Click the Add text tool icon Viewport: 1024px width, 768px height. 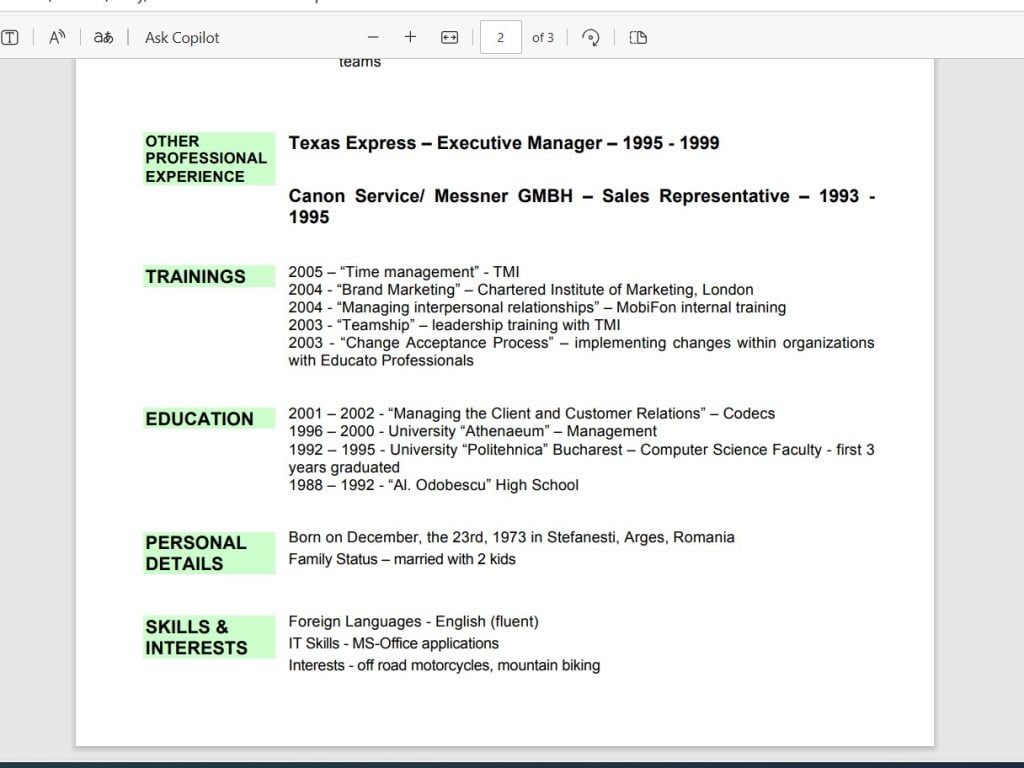[10, 38]
